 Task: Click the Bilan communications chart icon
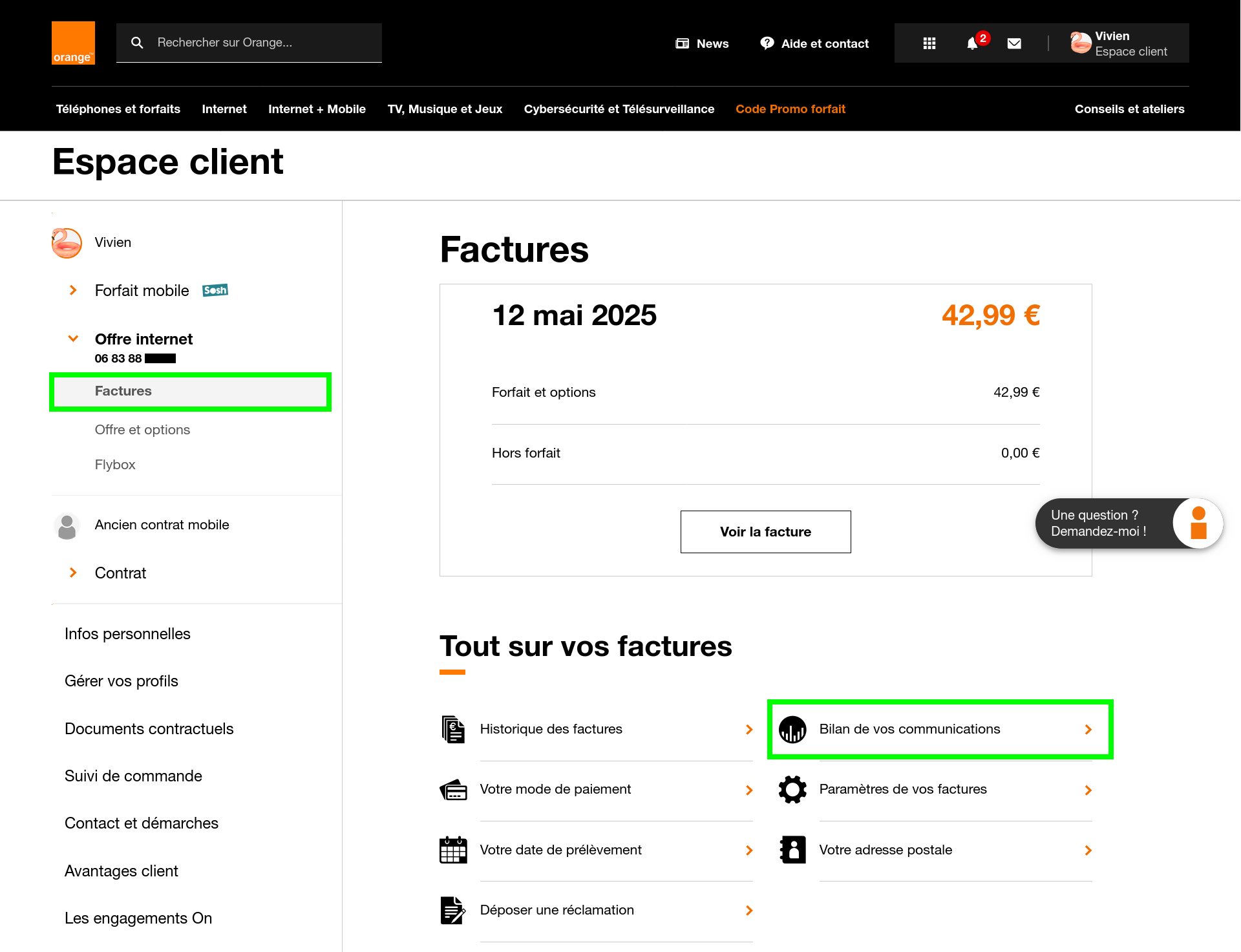pos(792,730)
